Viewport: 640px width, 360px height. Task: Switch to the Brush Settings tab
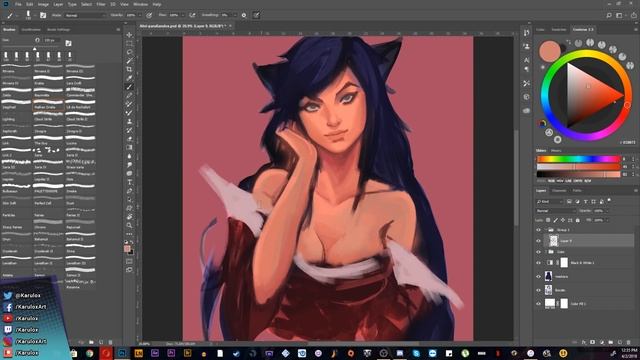(58, 29)
